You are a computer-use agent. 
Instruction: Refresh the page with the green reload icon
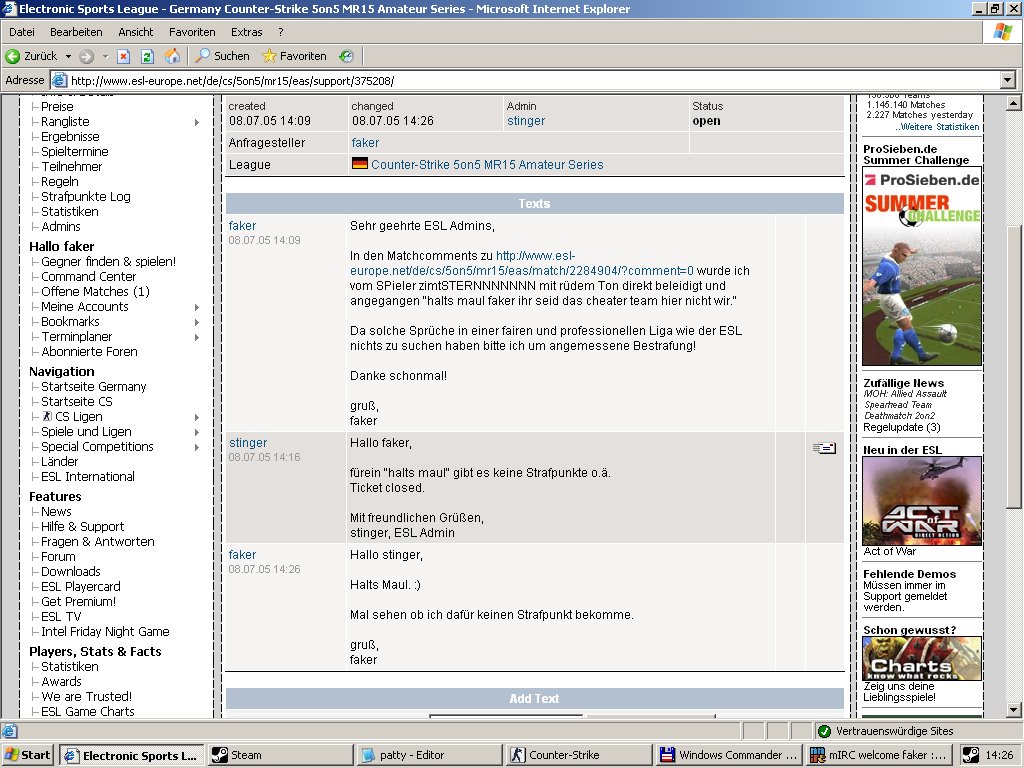click(x=148, y=56)
